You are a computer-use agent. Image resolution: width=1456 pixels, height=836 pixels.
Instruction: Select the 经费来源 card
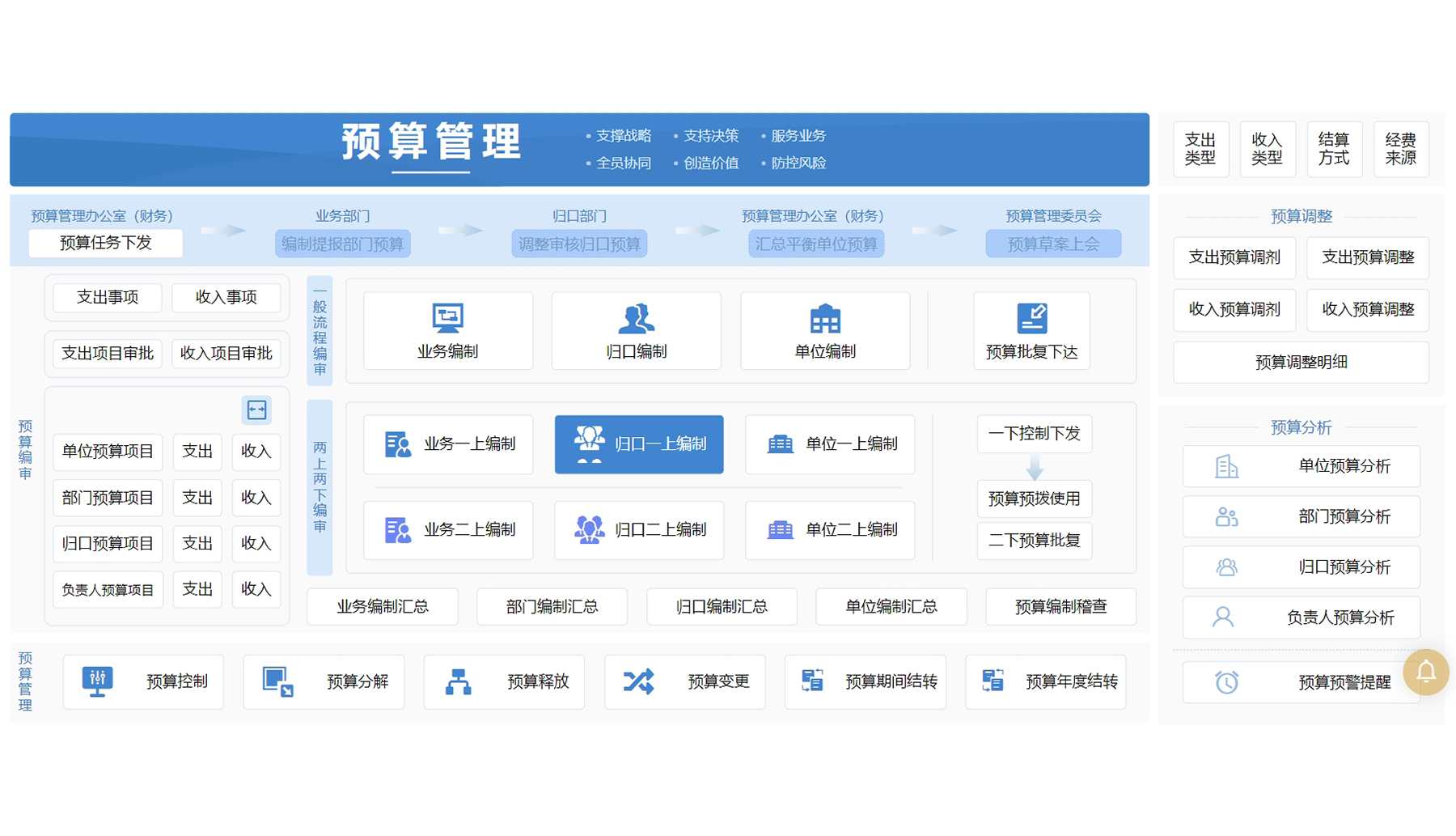pyautogui.click(x=1401, y=149)
